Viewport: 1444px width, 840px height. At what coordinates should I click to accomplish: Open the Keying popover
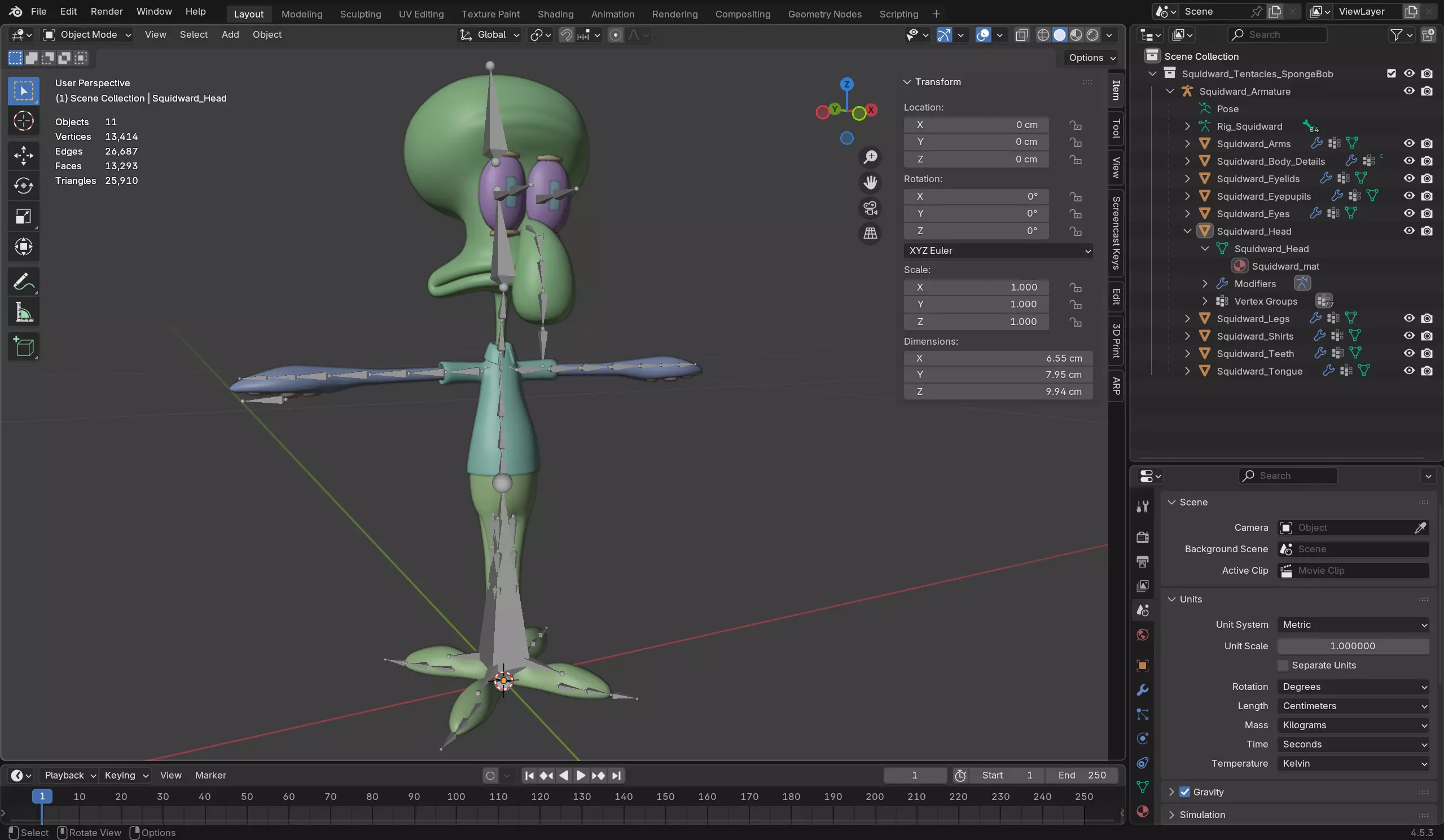(125, 775)
